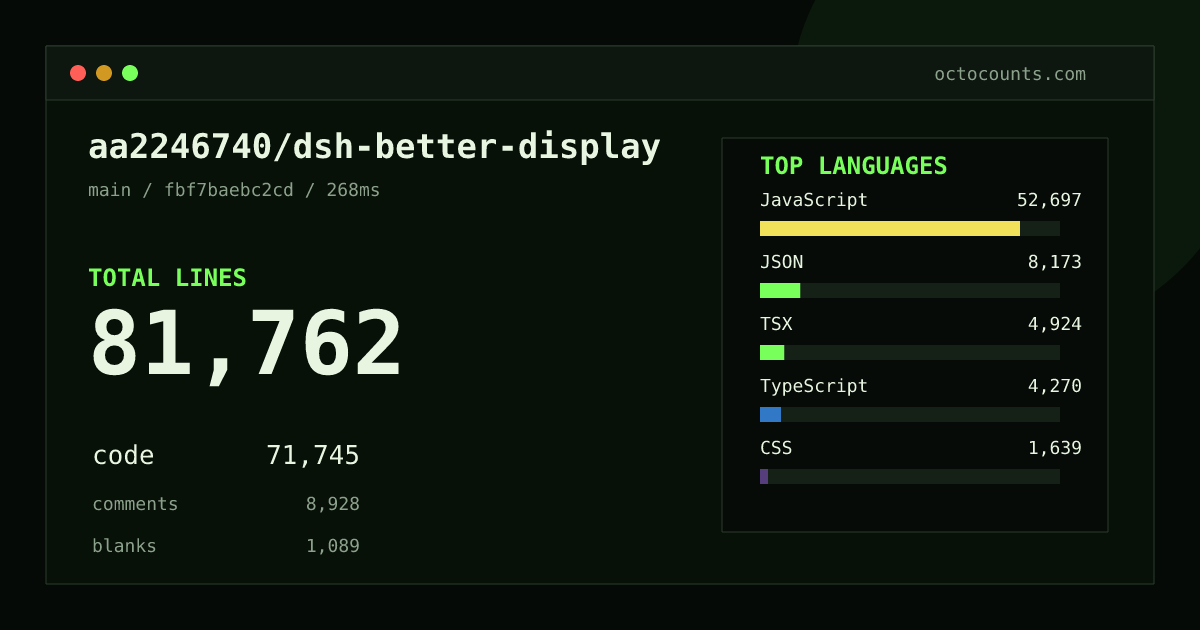Click the blanks count 1,089
This screenshot has width=1200, height=630.
click(x=333, y=546)
